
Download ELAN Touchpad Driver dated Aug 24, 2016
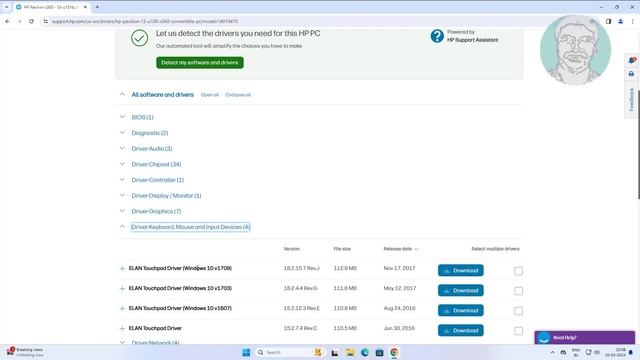[x=461, y=310]
